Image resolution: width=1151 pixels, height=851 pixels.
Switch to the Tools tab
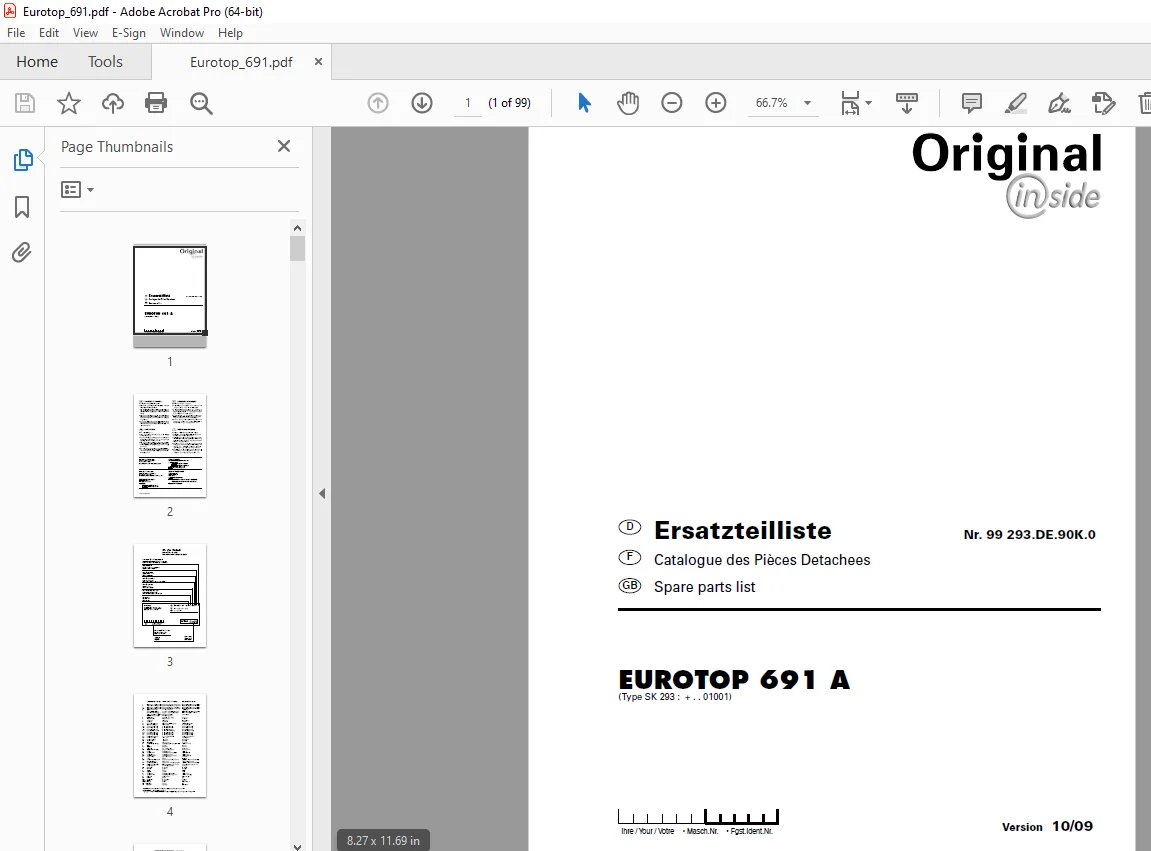[x=105, y=62]
